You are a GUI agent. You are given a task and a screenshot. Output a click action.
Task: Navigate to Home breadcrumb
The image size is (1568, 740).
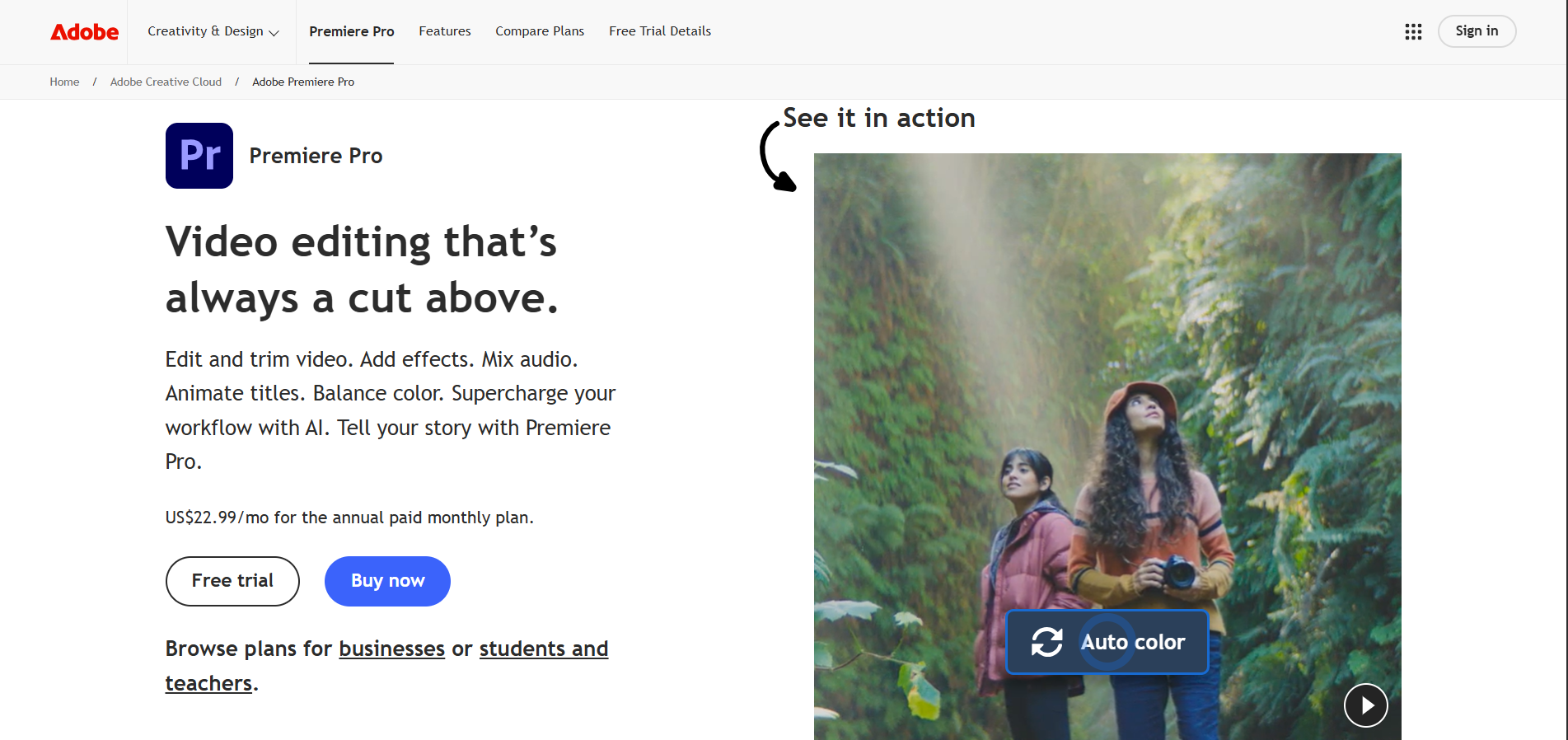(64, 82)
